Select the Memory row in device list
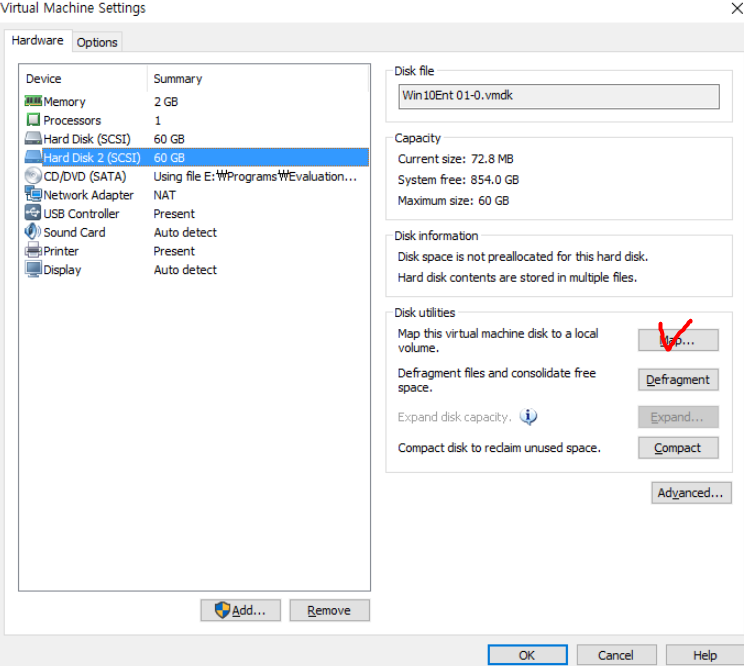 click(x=196, y=102)
